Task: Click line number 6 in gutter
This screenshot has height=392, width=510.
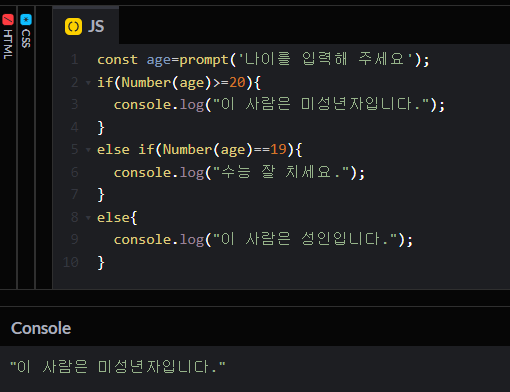Action: [x=75, y=172]
